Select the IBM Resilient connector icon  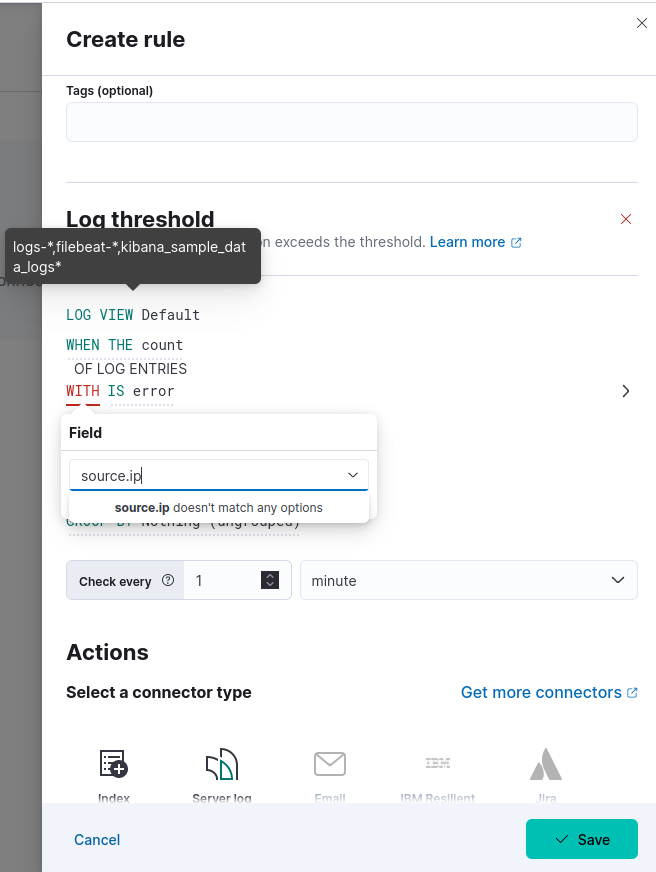point(437,765)
